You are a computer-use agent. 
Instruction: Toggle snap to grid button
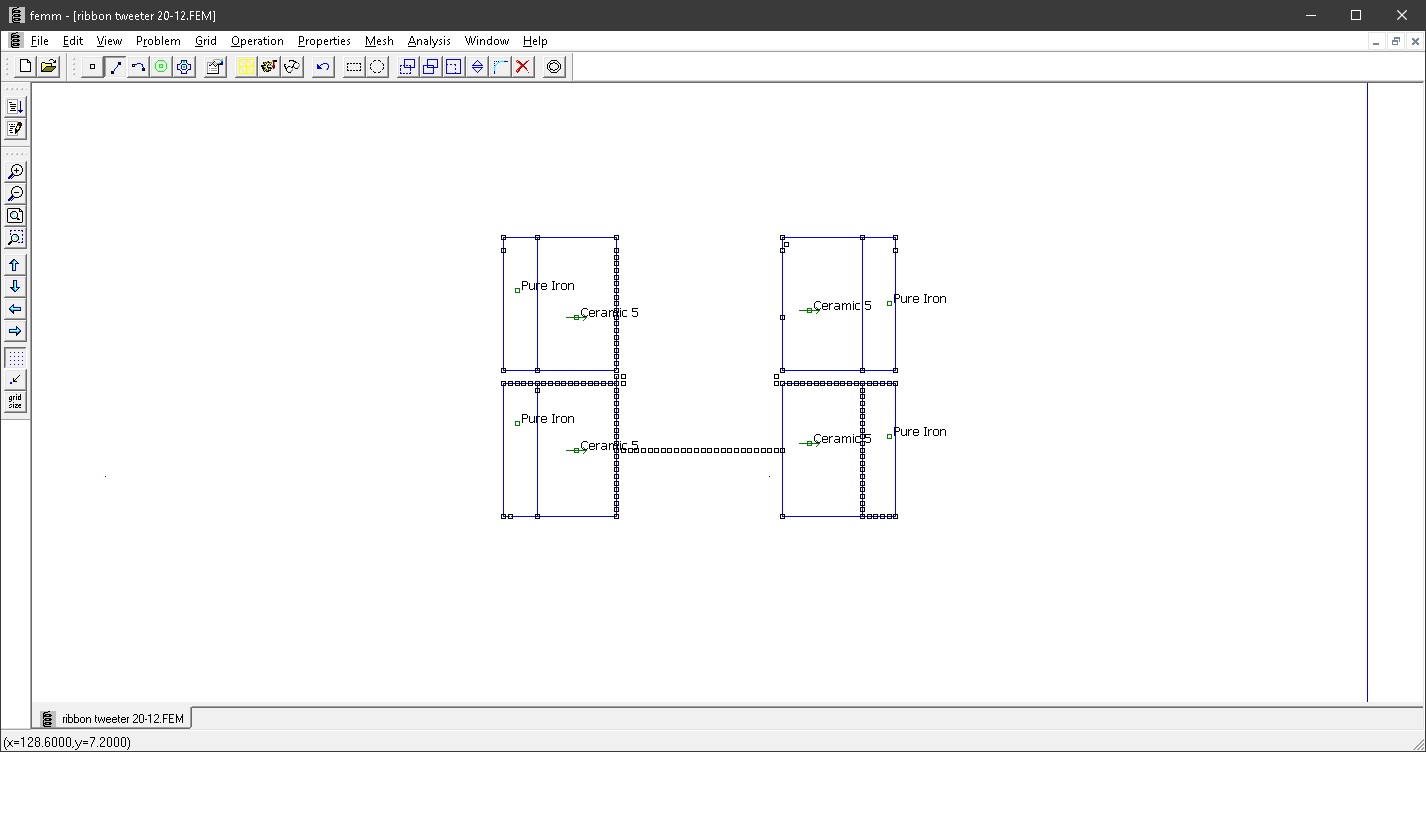tap(15, 380)
